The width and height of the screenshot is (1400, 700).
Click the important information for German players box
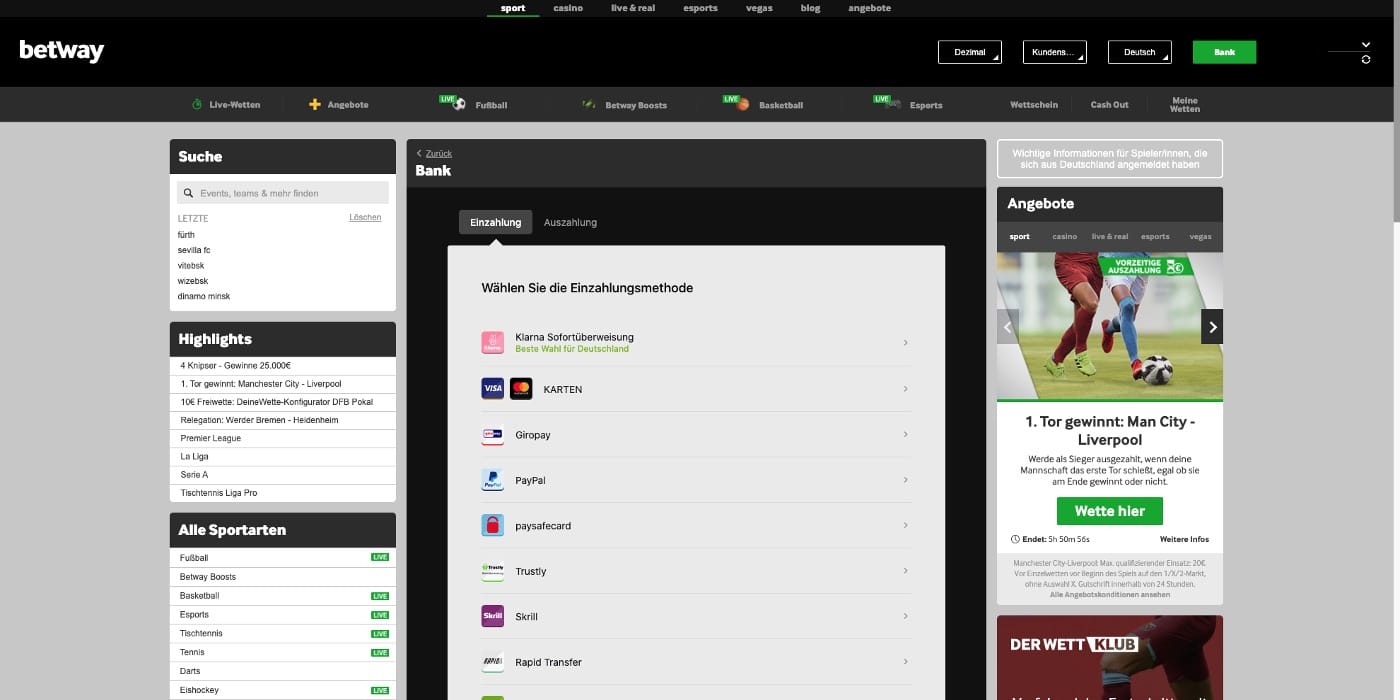pyautogui.click(x=1110, y=159)
